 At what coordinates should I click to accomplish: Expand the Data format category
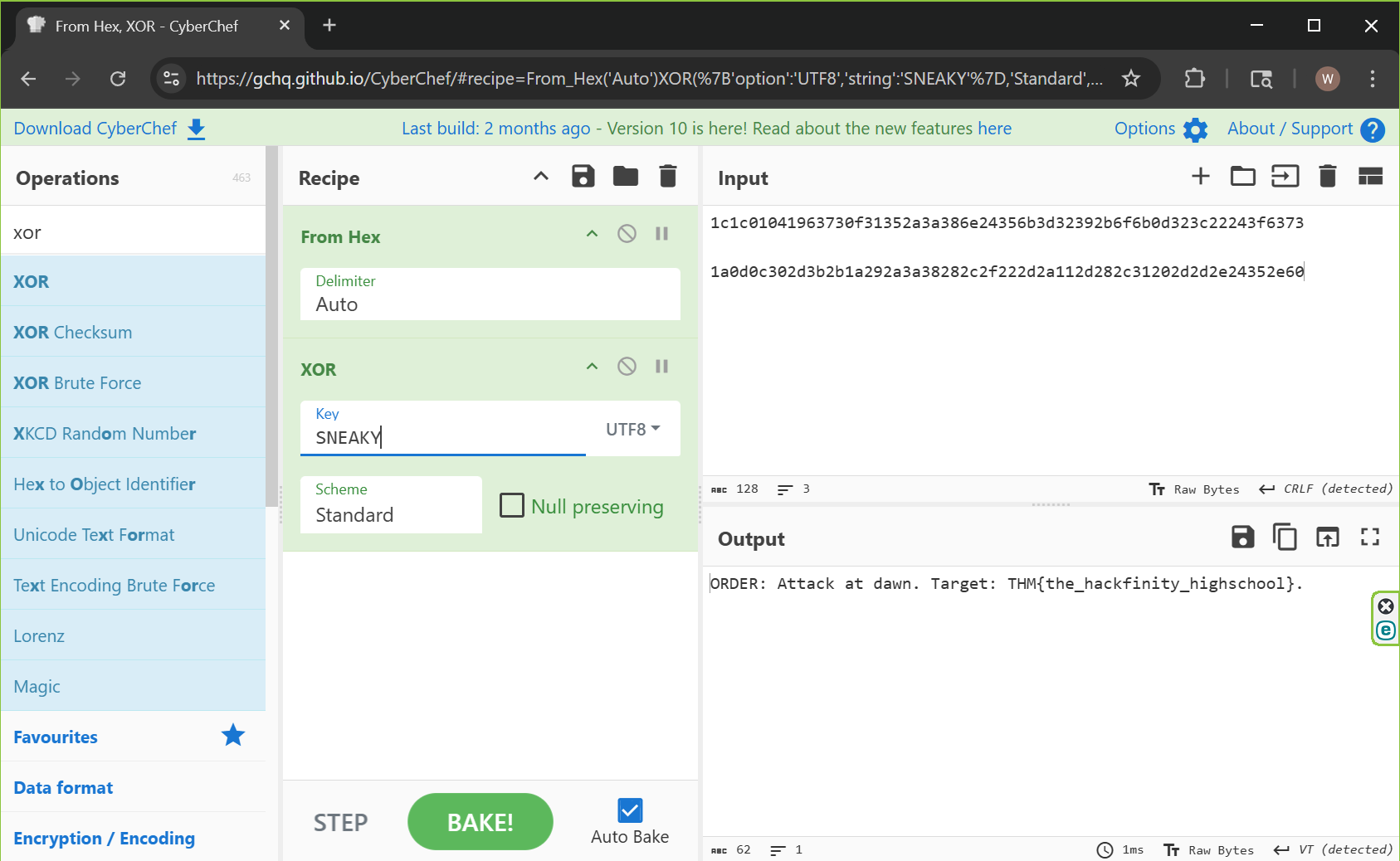63,787
